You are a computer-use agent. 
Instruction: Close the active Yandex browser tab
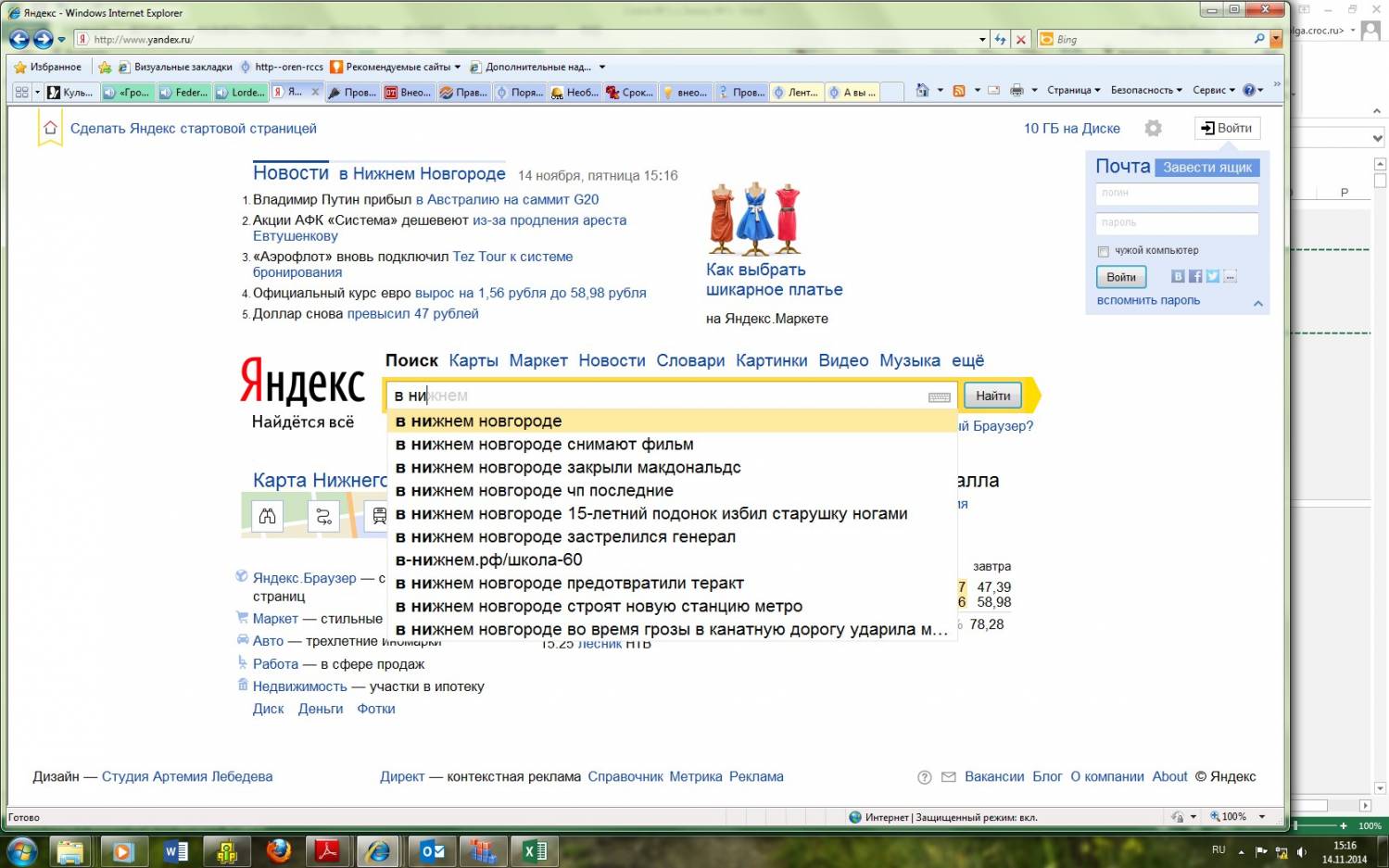click(x=315, y=92)
